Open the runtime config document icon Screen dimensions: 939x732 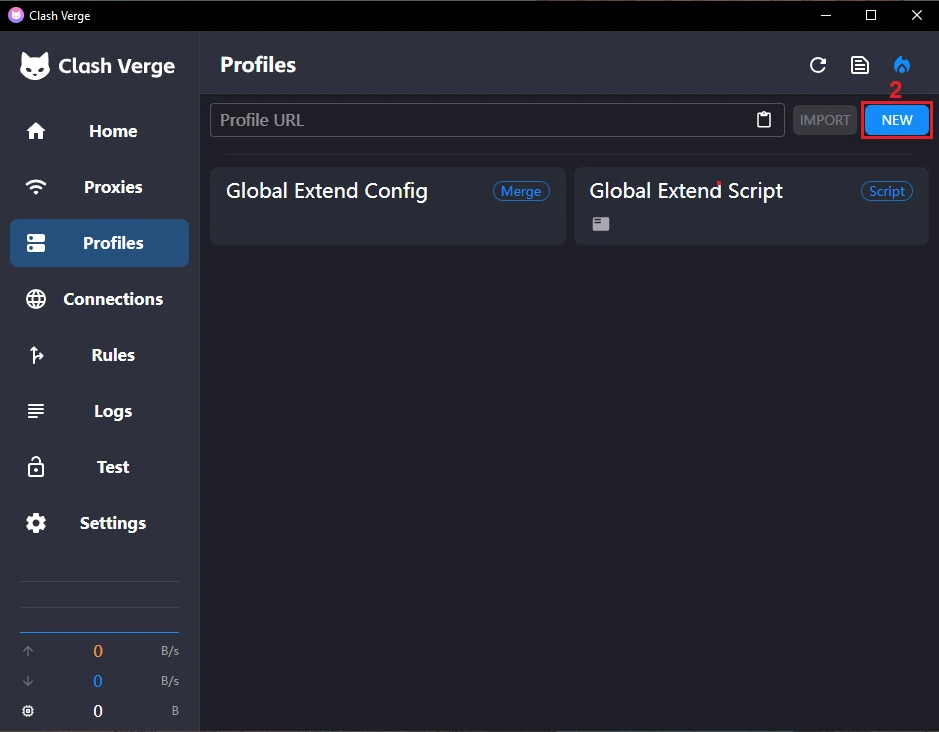pyautogui.click(x=859, y=65)
